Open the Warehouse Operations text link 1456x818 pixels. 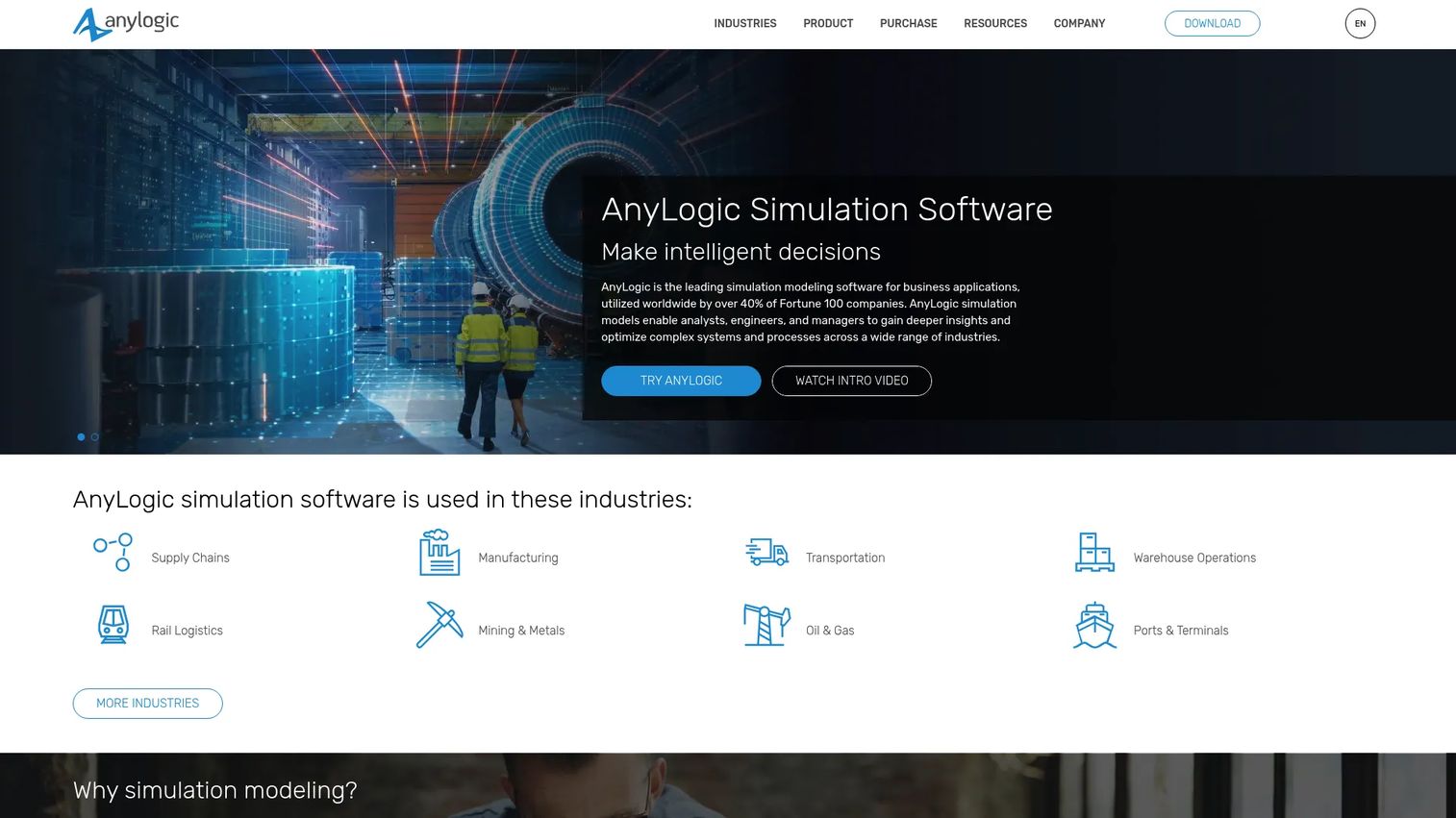pos(1194,558)
